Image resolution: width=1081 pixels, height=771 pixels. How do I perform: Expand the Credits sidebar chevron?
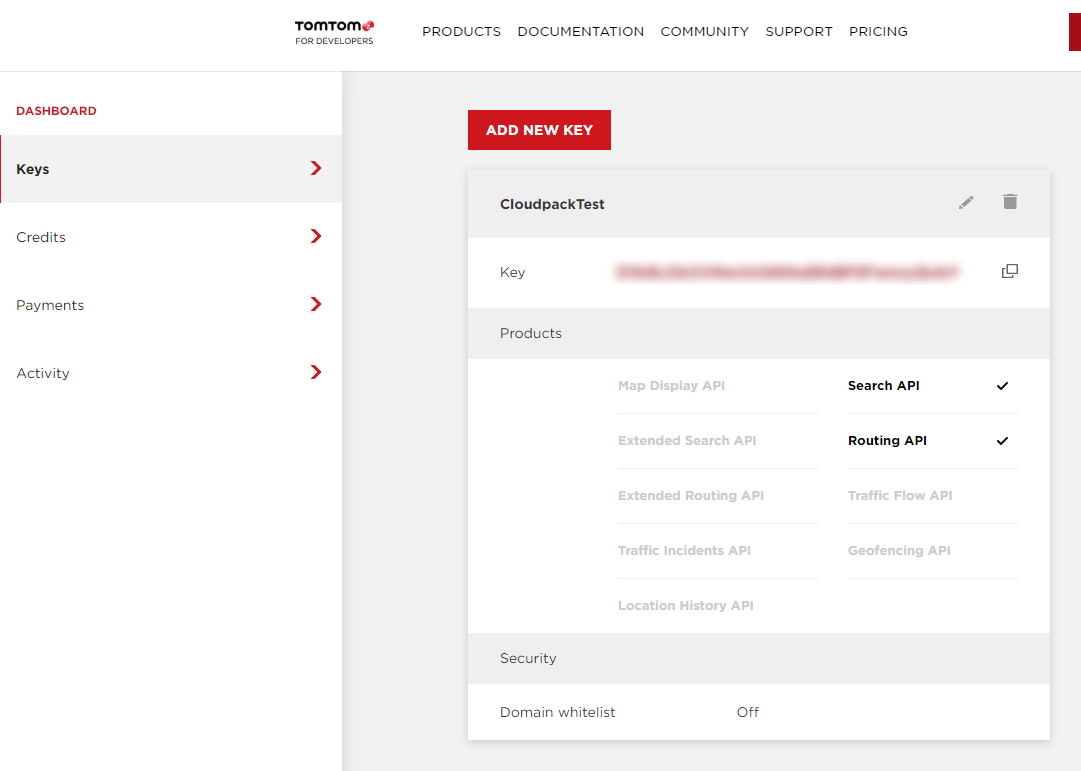(x=316, y=237)
